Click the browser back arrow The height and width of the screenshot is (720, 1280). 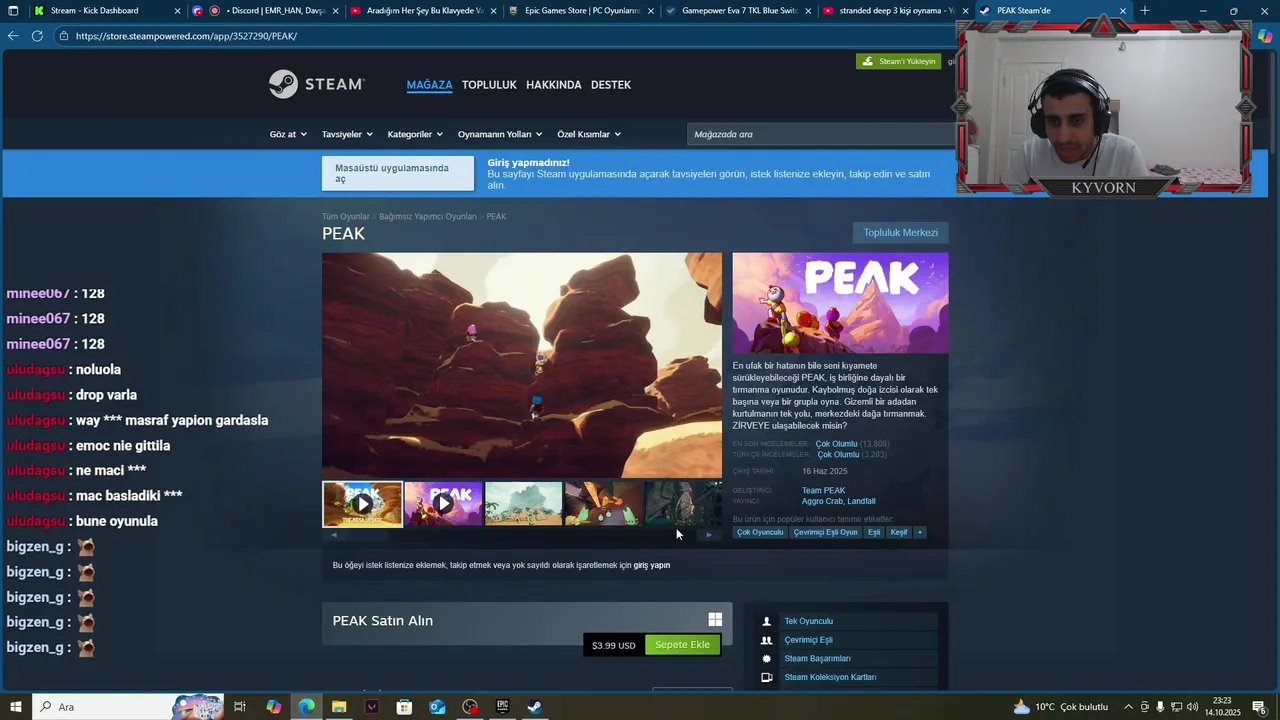[x=13, y=36]
